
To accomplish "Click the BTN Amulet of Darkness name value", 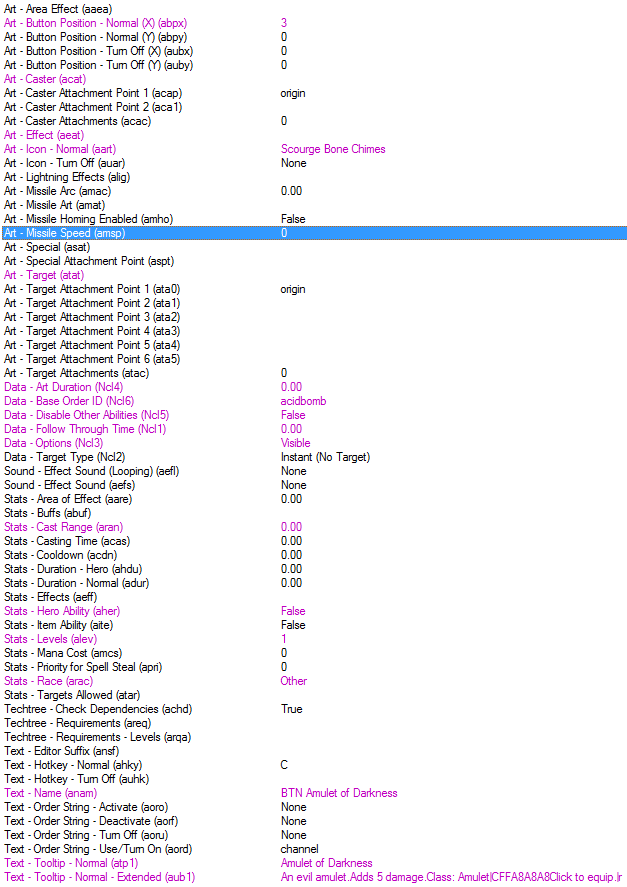I will [x=339, y=793].
